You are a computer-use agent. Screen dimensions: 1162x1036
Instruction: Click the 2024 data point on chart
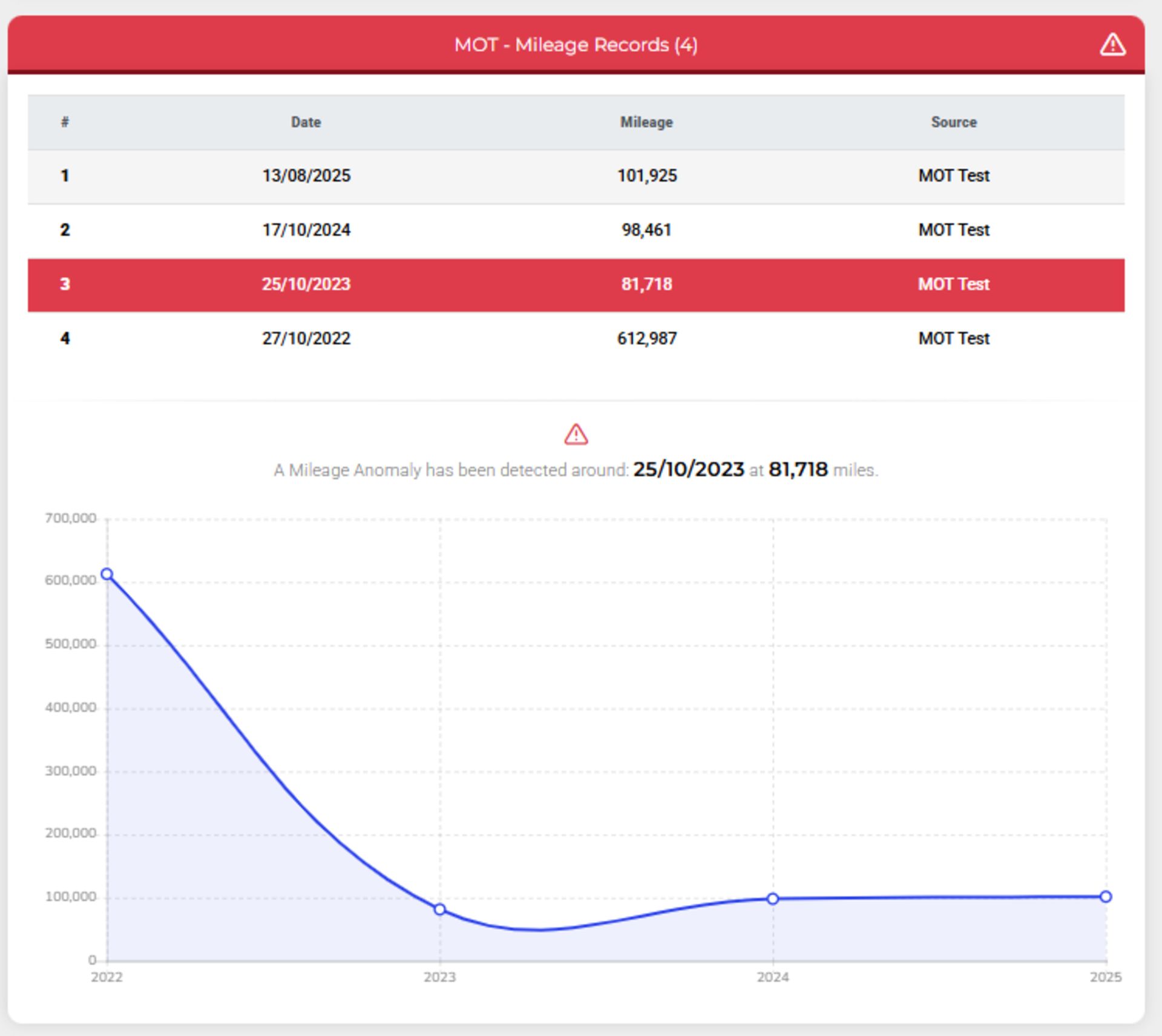pyautogui.click(x=773, y=899)
